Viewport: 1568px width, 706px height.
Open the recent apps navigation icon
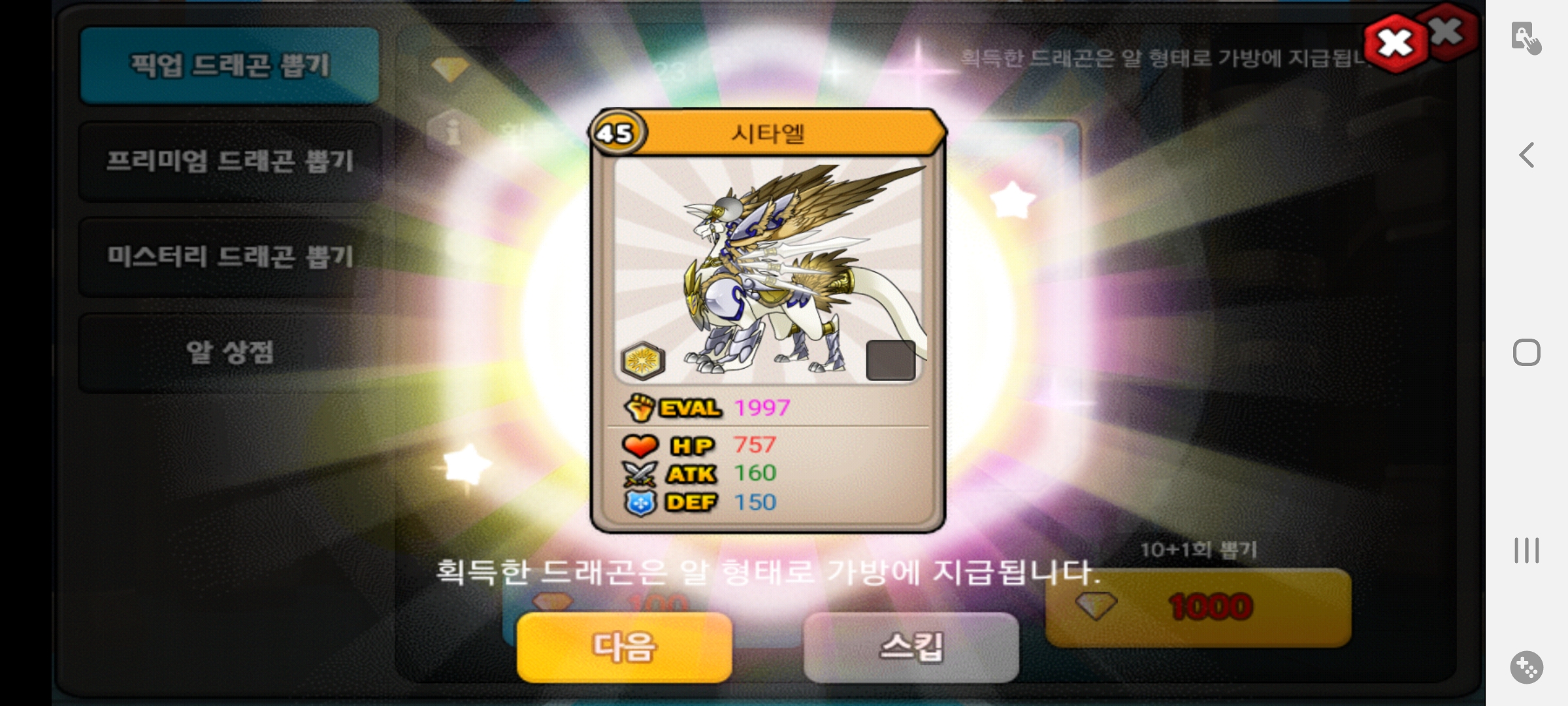(1527, 550)
